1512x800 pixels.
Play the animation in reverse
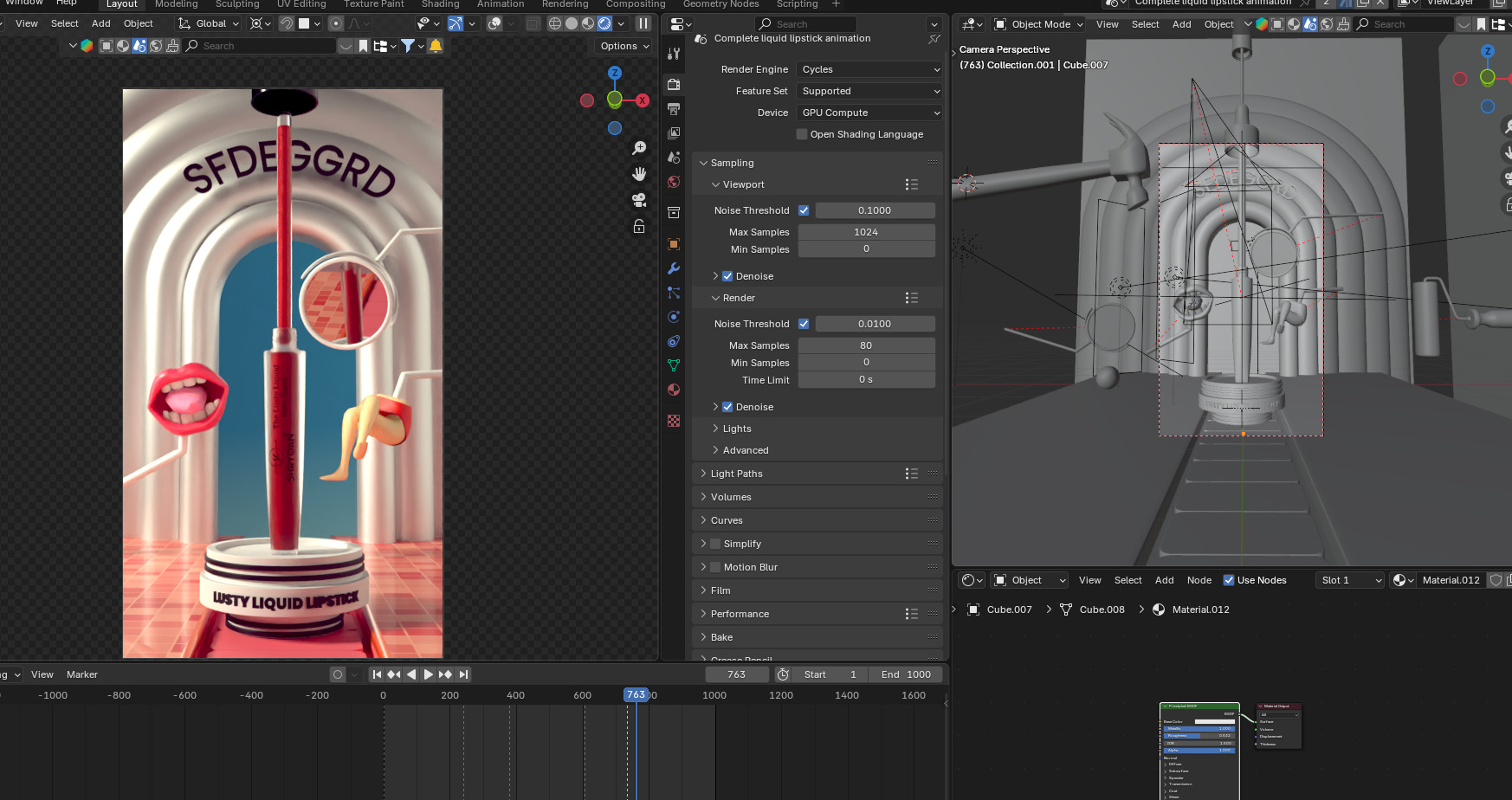pos(411,674)
